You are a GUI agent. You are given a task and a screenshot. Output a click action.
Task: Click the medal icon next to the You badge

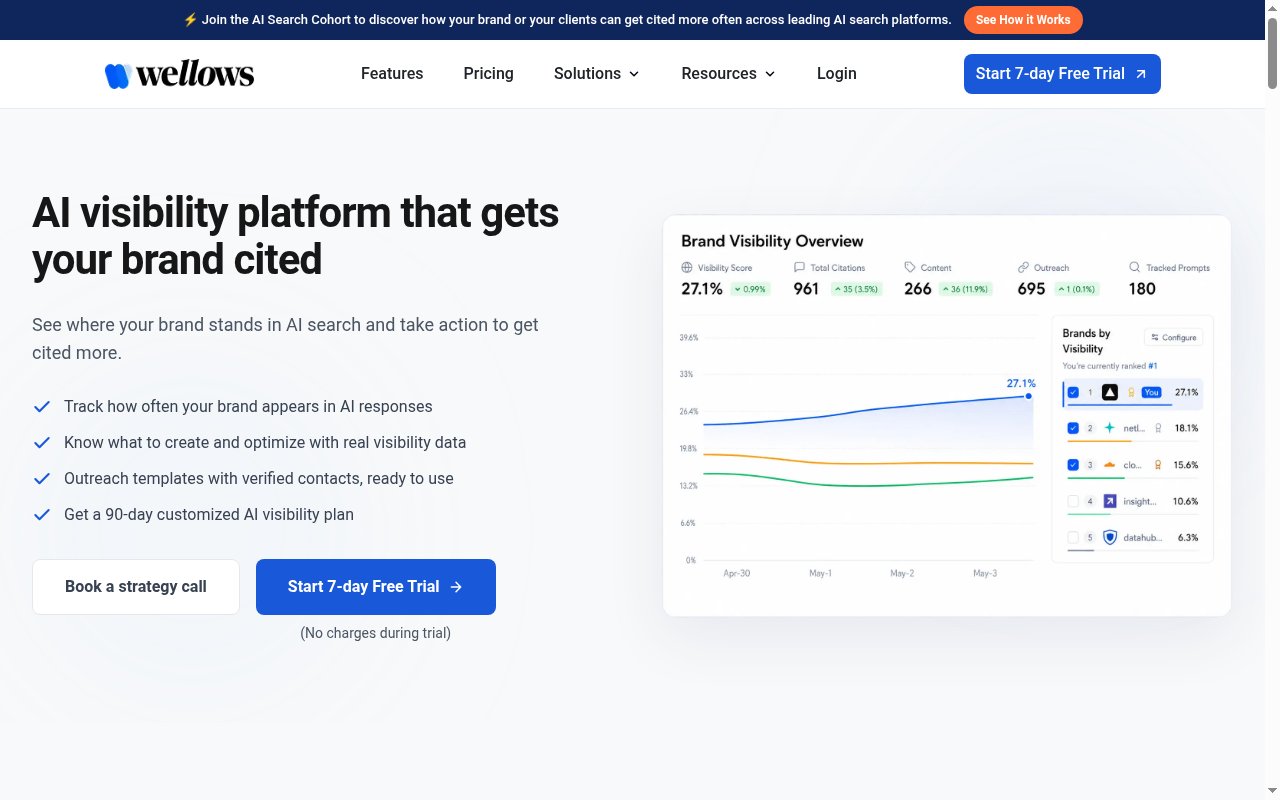tap(1131, 392)
